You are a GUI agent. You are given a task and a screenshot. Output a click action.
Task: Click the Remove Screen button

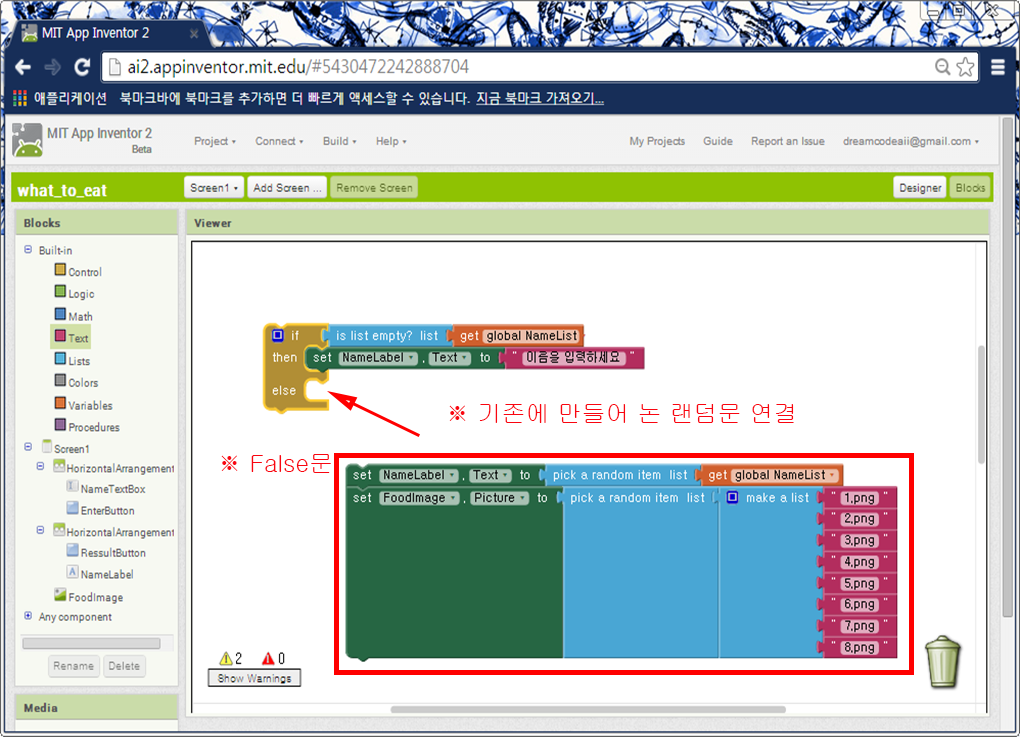pos(374,187)
